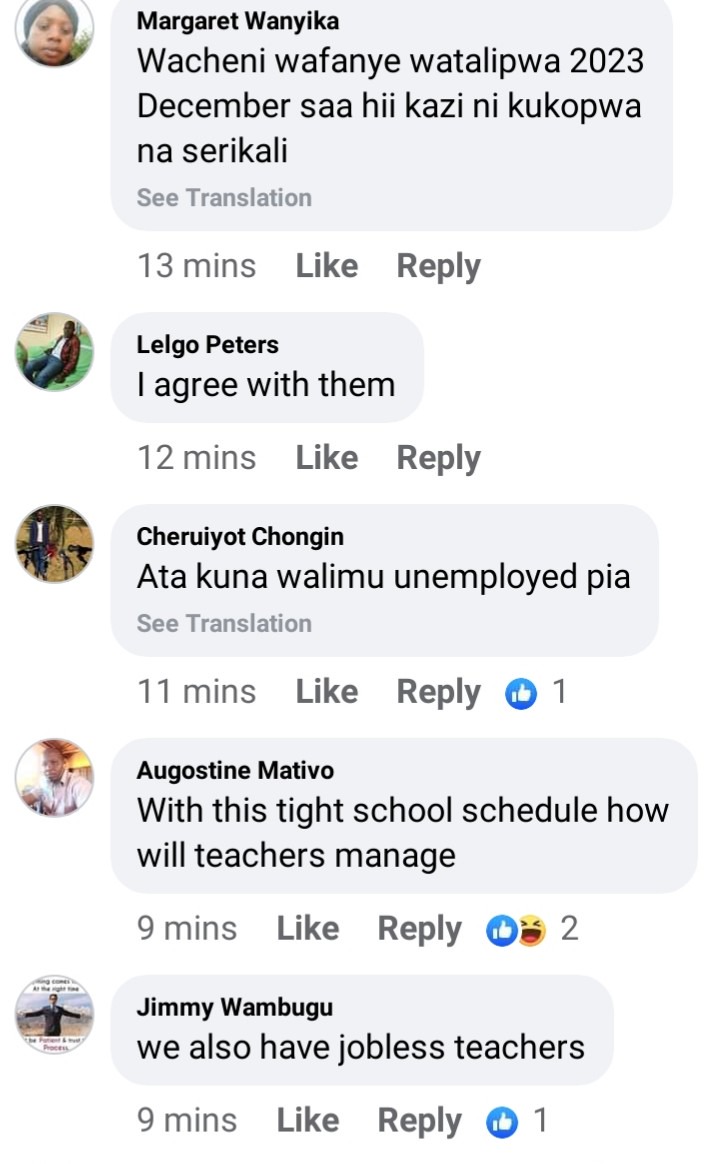Click See Translation under Cheruiyot Chongin's comment
The image size is (718, 1164).
[x=224, y=624]
